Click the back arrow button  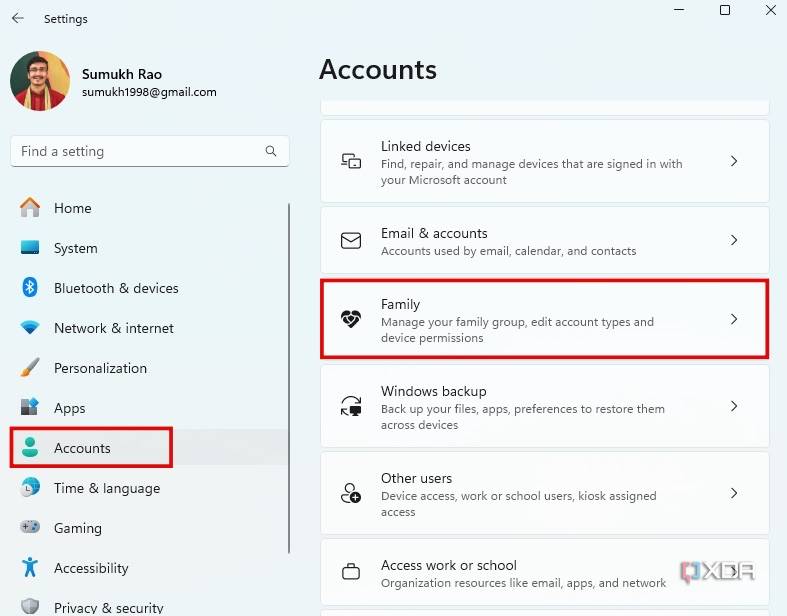(x=18, y=18)
